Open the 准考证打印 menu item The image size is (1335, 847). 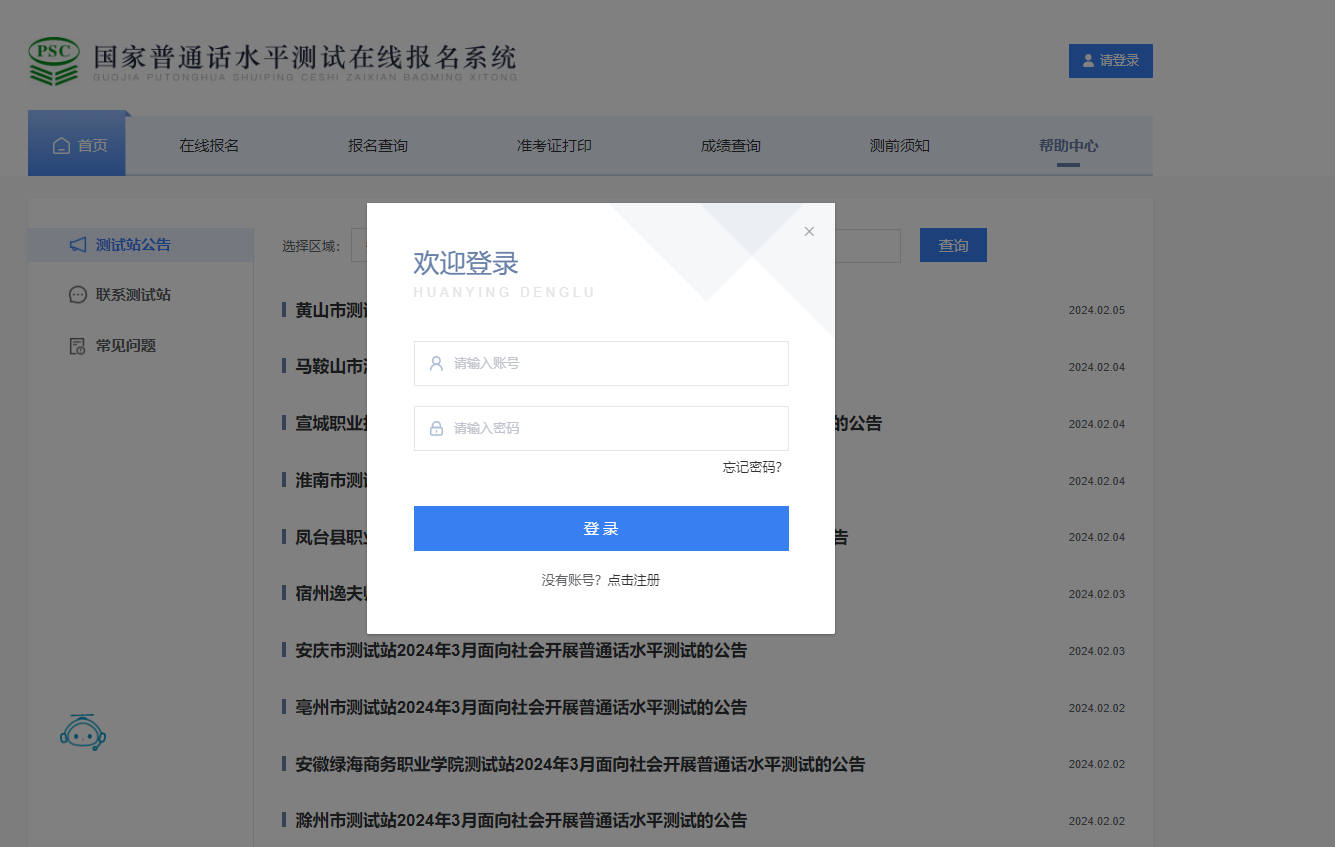click(554, 146)
